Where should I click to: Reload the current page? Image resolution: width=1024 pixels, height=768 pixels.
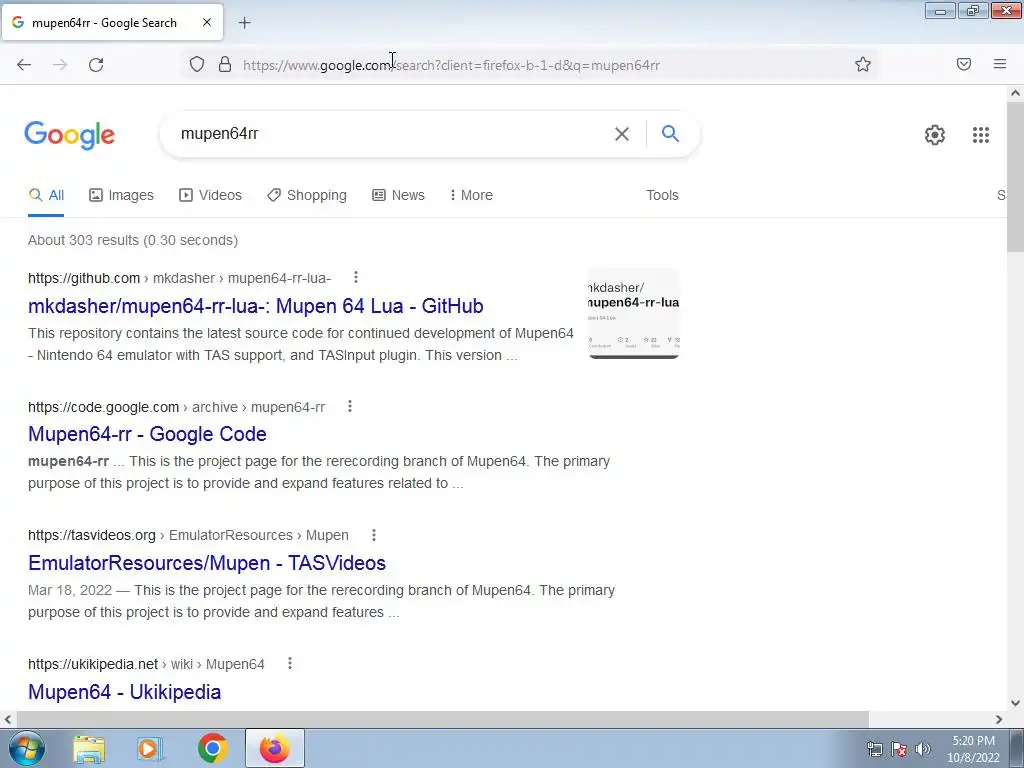[96, 65]
